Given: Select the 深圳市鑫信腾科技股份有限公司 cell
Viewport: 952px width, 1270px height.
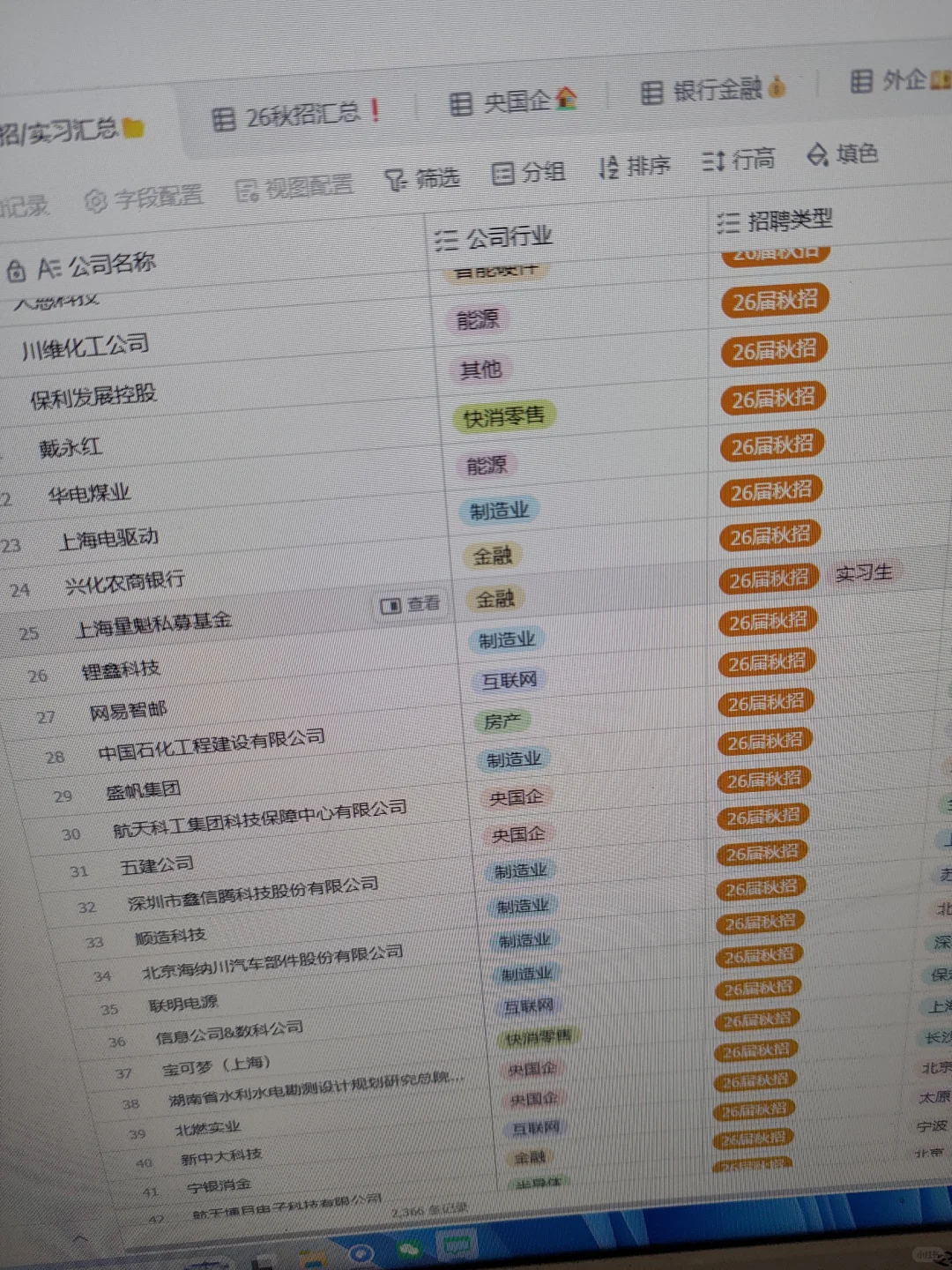Looking at the screenshot, I should [253, 894].
